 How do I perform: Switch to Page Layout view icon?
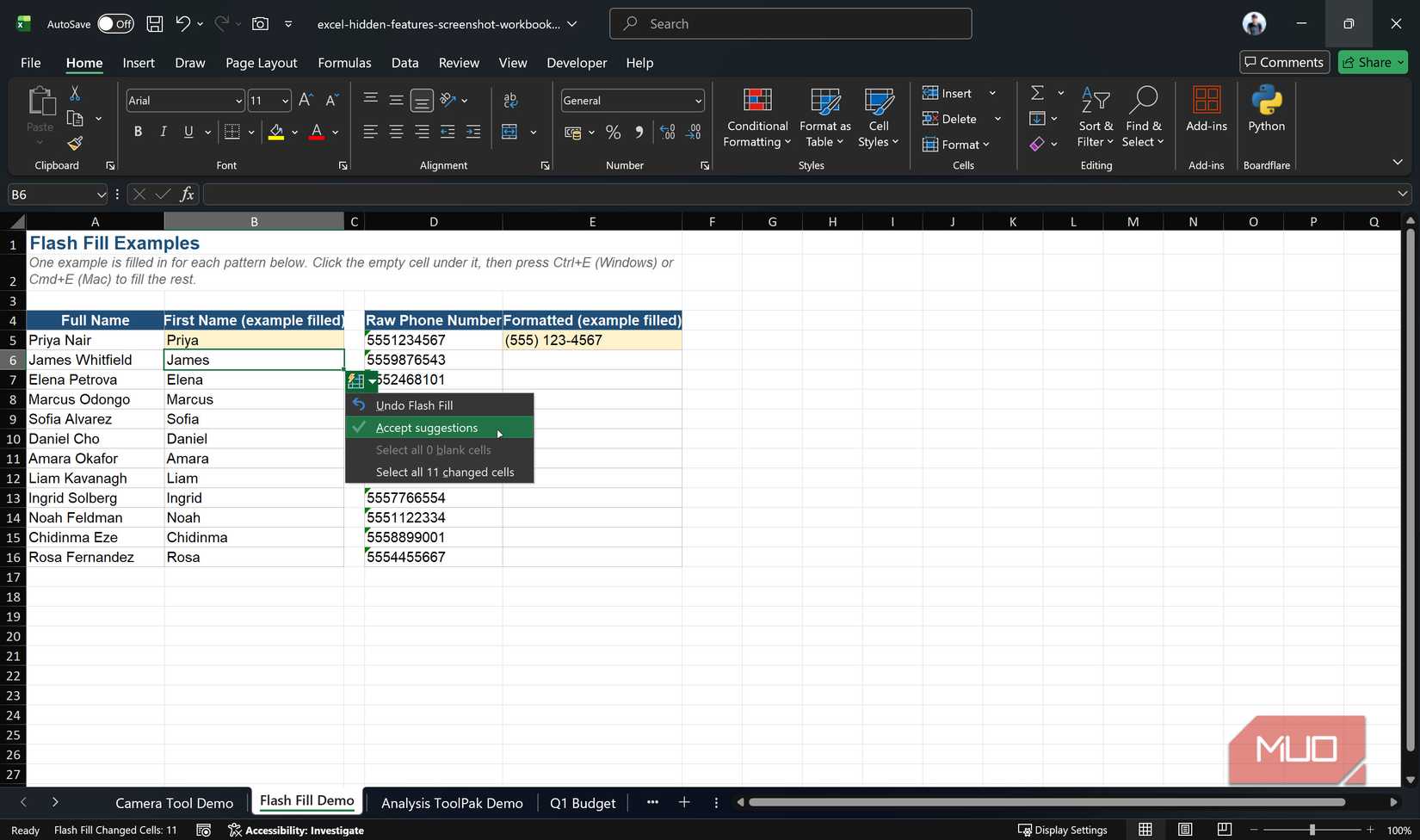(x=1185, y=830)
